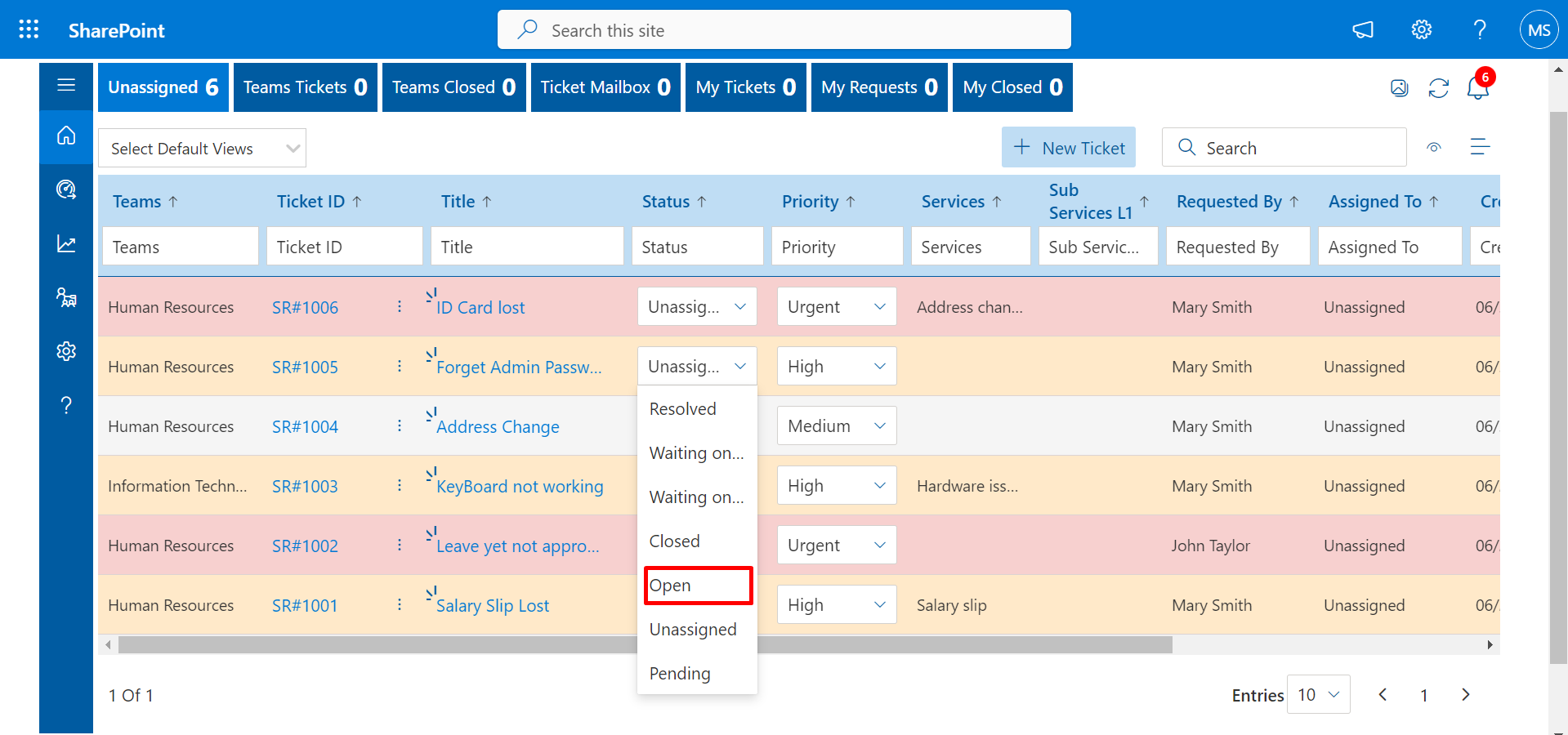The height and width of the screenshot is (735, 1568).
Task: Choose Unassigned from the status list
Action: (x=697, y=630)
